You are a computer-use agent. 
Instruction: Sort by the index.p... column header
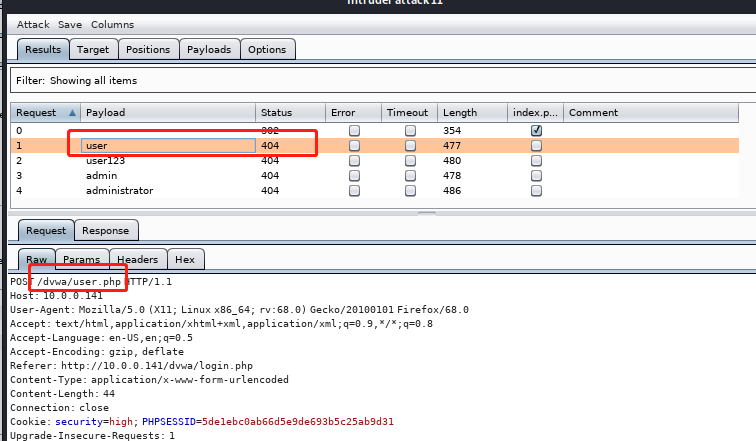pos(535,113)
